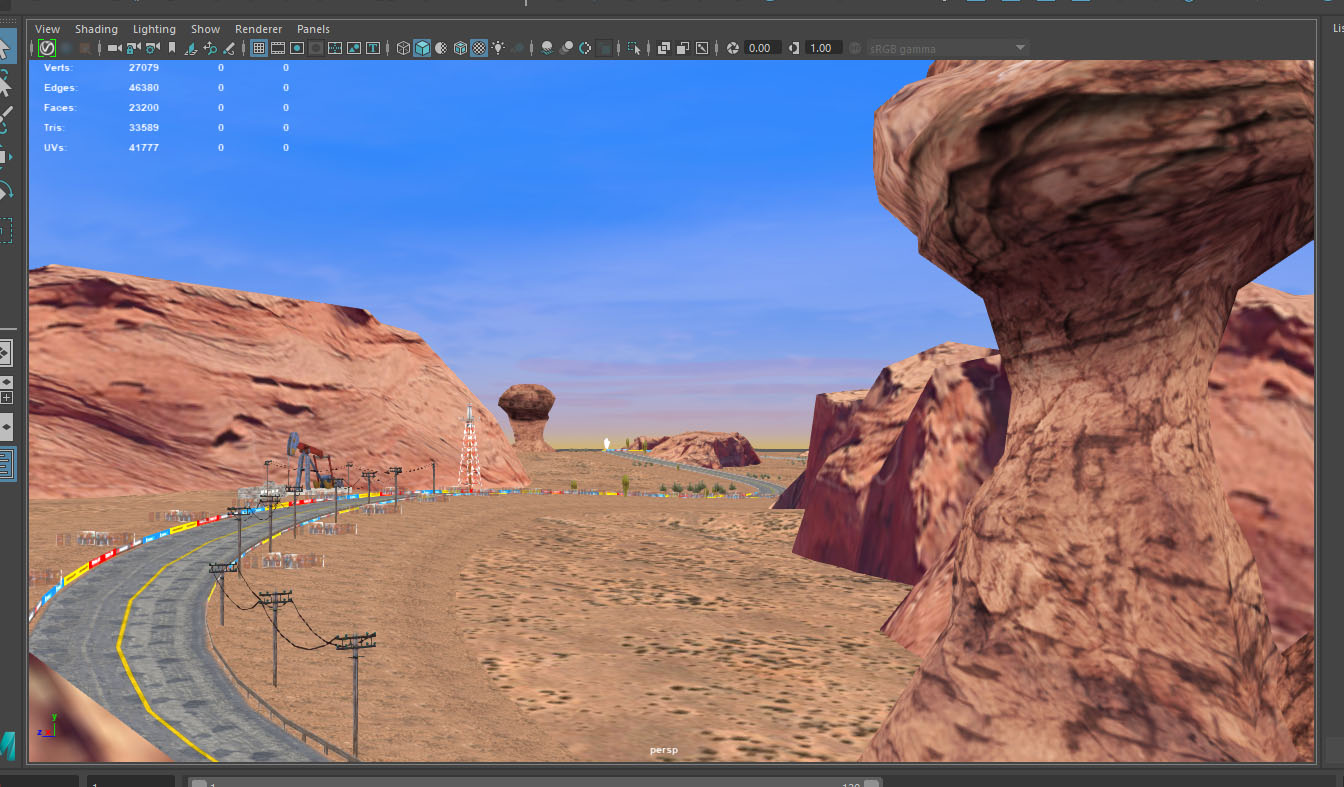Click the Lock Camera icon
This screenshot has height=787, width=1344.
click(x=133, y=48)
